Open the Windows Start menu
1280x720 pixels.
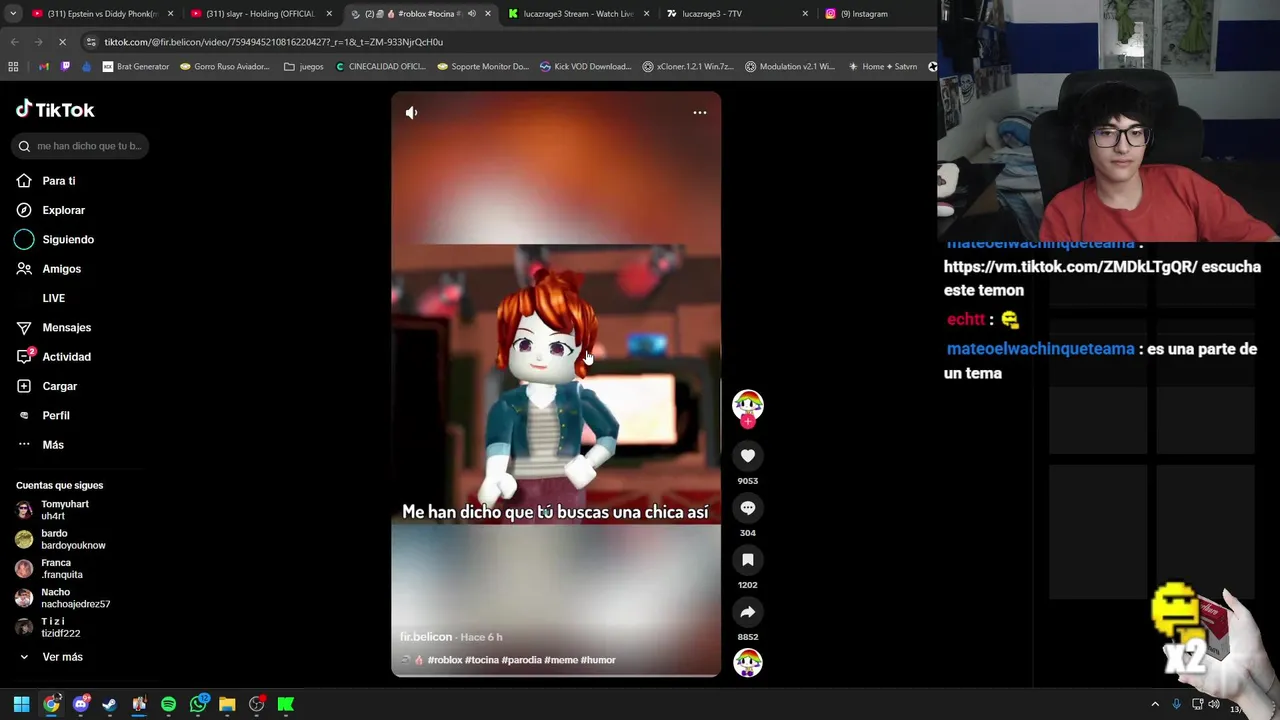pyautogui.click(x=21, y=704)
